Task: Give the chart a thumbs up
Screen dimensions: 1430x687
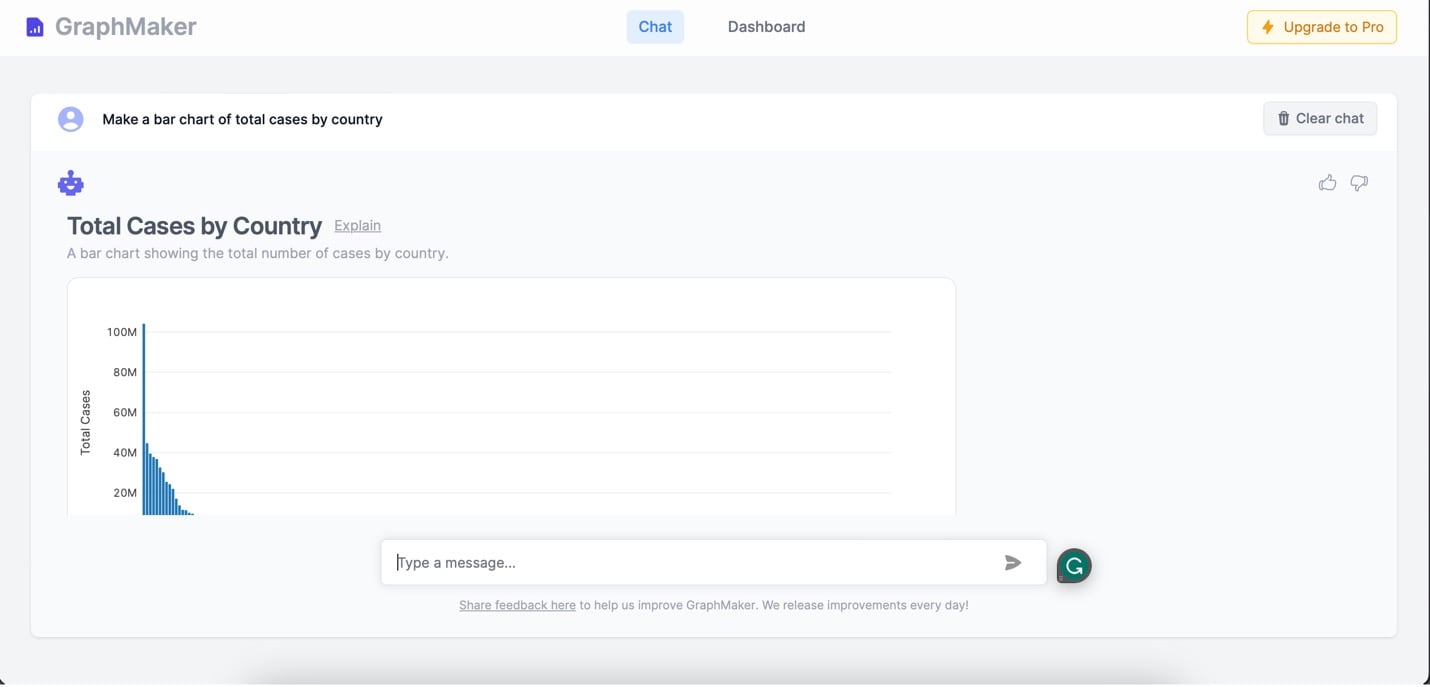Action: 1327,182
